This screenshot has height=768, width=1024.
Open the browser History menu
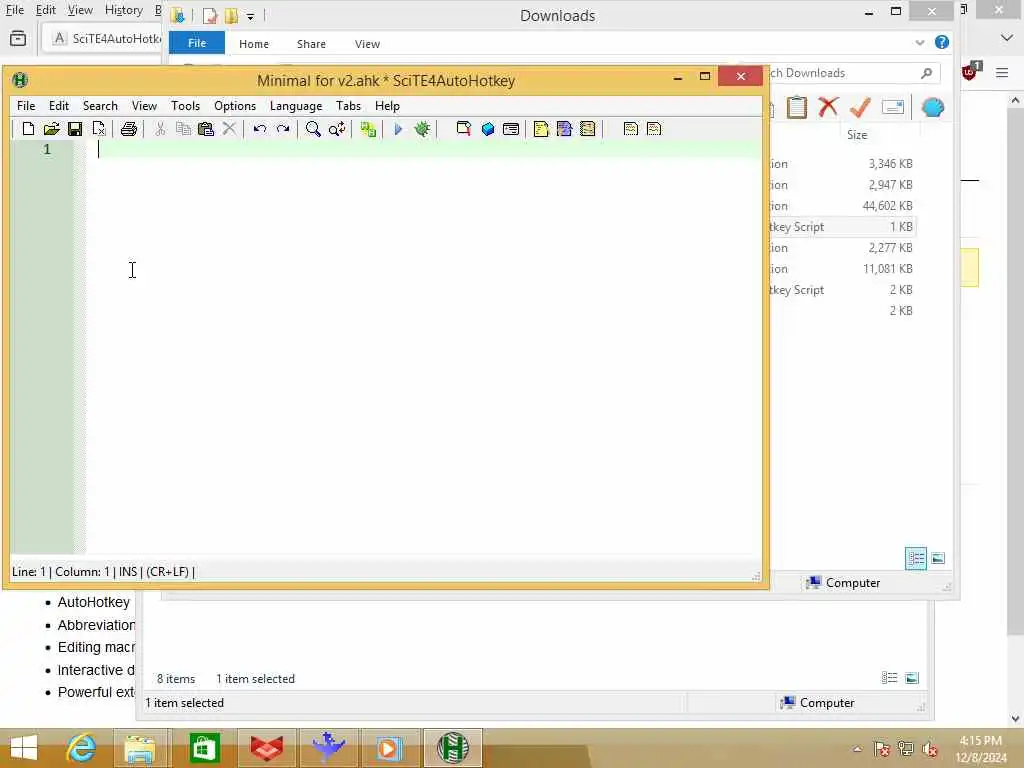click(x=123, y=10)
